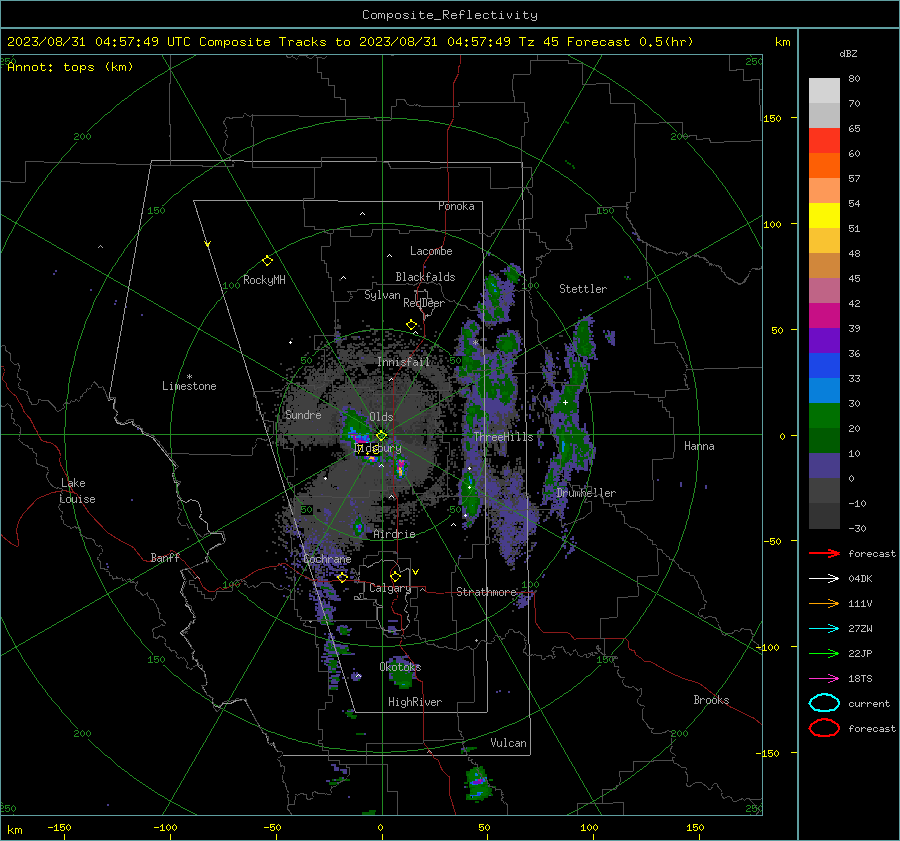Image resolution: width=900 pixels, height=841 pixels.
Task: Click the Drumheller city label
Action: [x=586, y=493]
